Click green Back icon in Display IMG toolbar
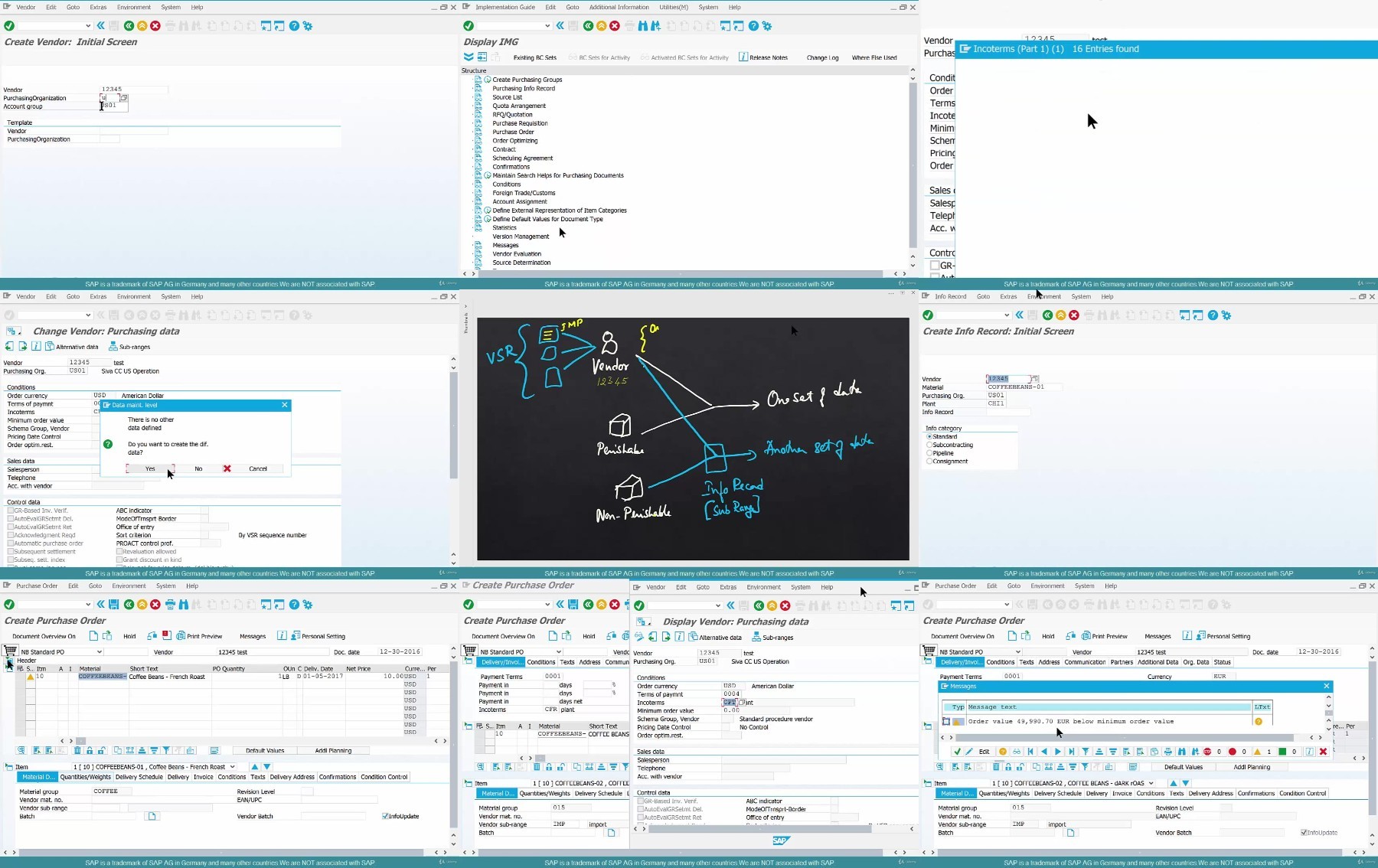This screenshot has width=1378, height=868. click(588, 26)
